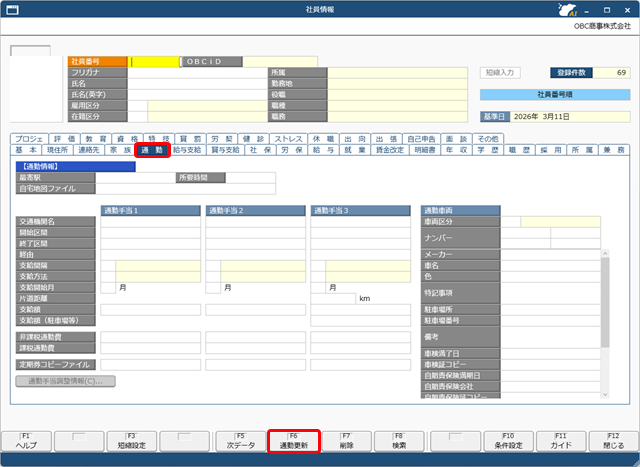
Task: Click the F8 検索 button
Action: [399, 441]
